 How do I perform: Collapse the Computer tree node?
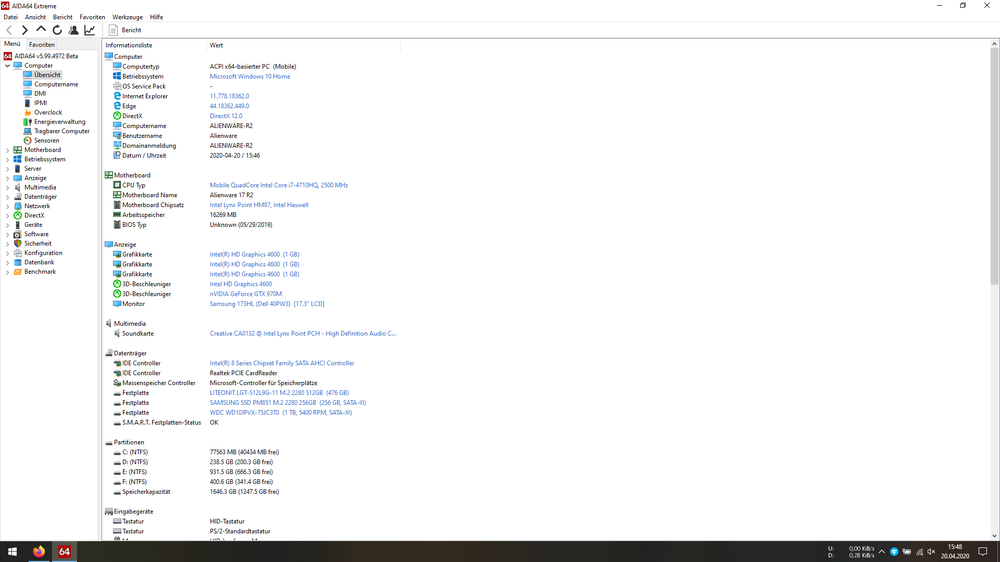7,66
